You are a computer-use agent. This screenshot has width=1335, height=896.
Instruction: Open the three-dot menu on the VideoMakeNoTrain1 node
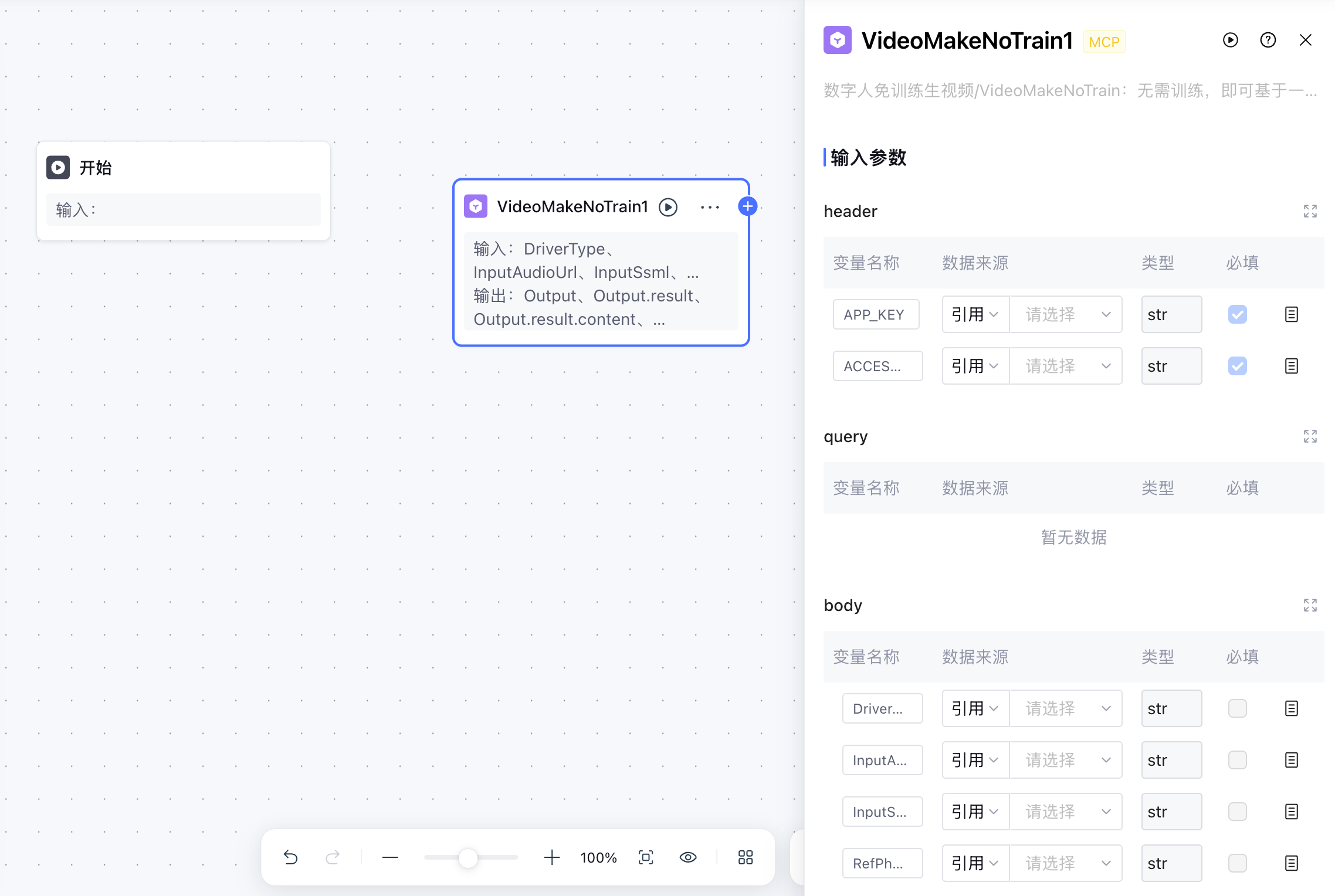click(x=710, y=207)
